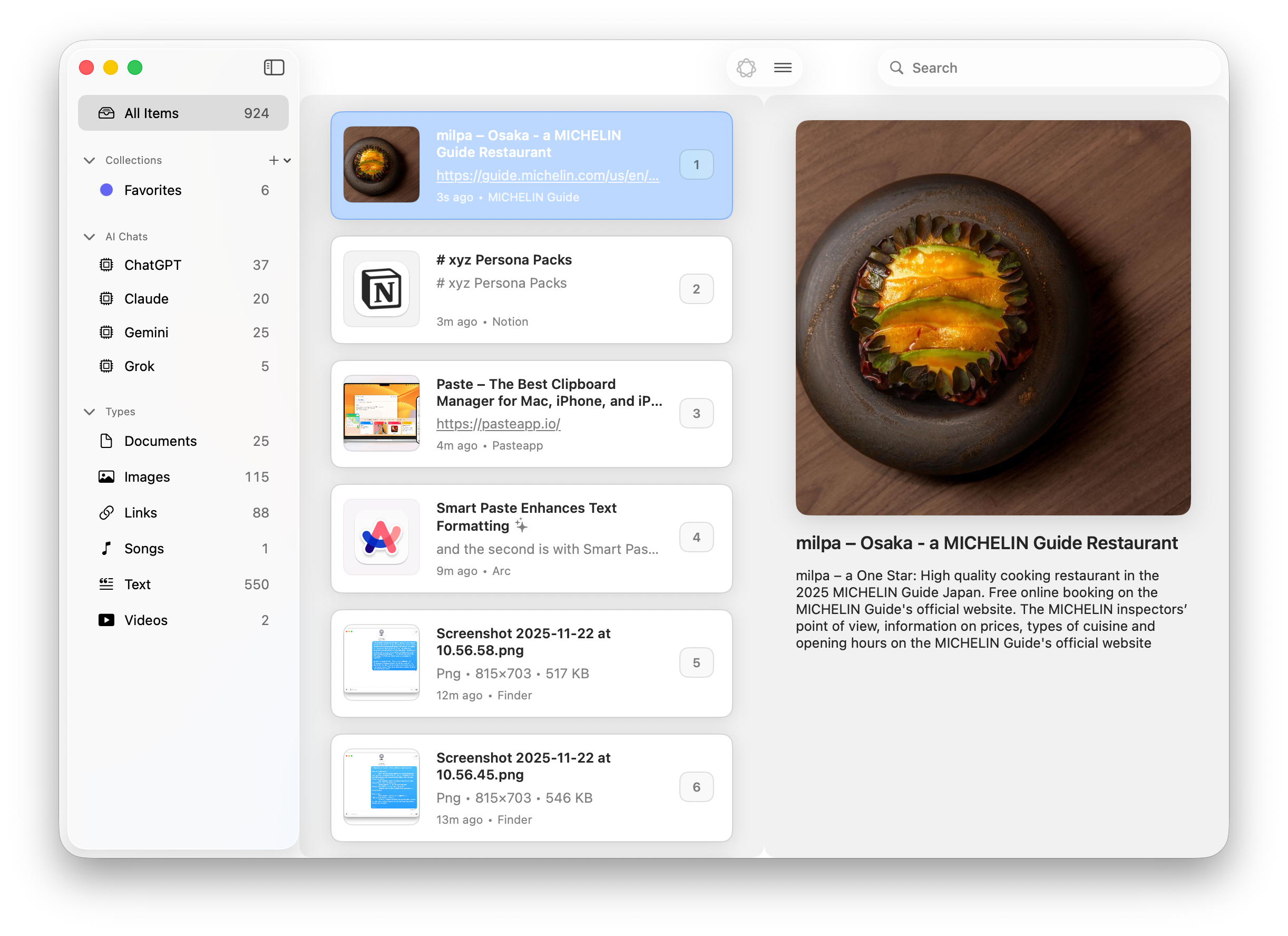Select the Claude chat icon

pyautogui.click(x=106, y=298)
